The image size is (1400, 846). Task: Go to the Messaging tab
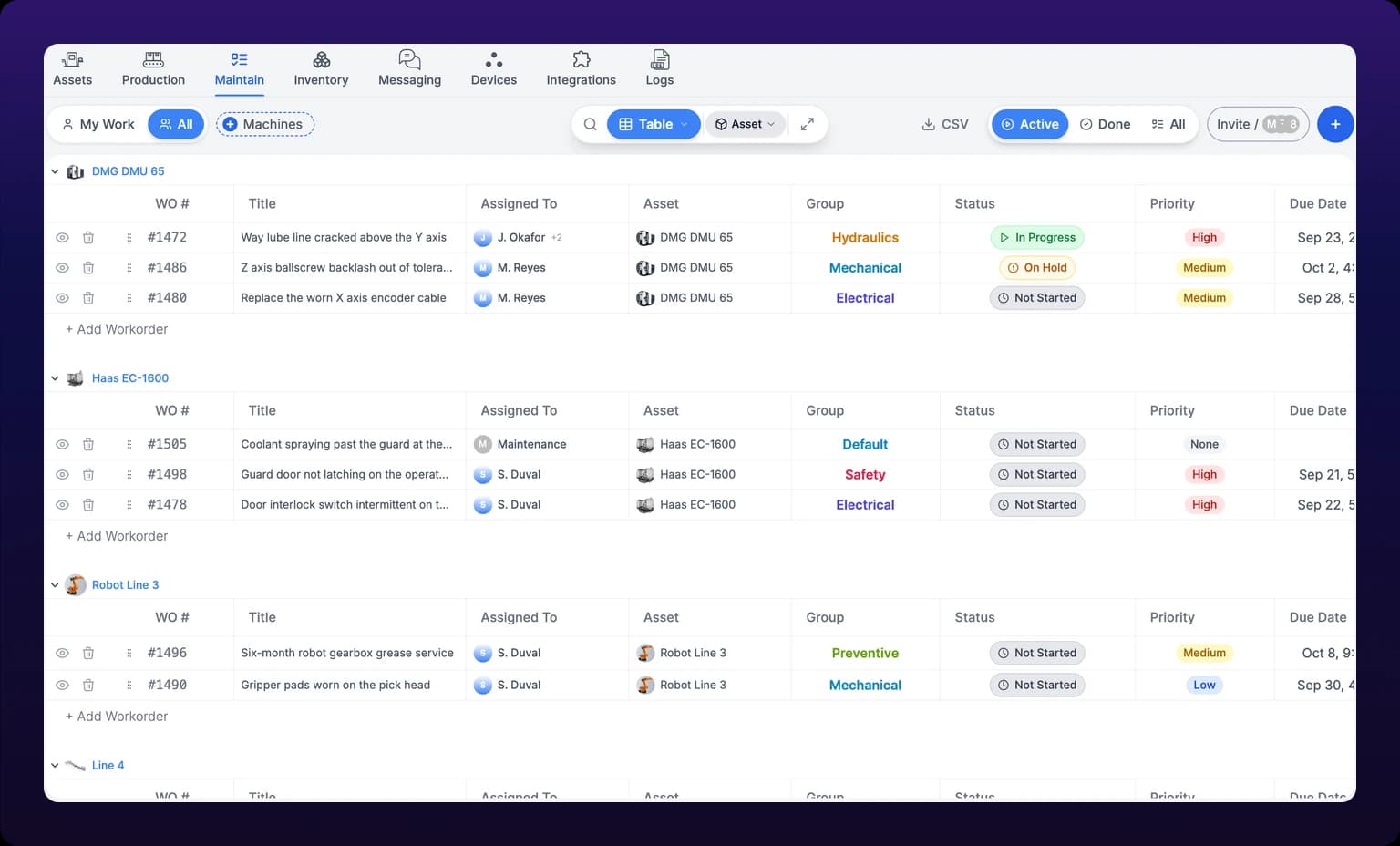(x=409, y=69)
